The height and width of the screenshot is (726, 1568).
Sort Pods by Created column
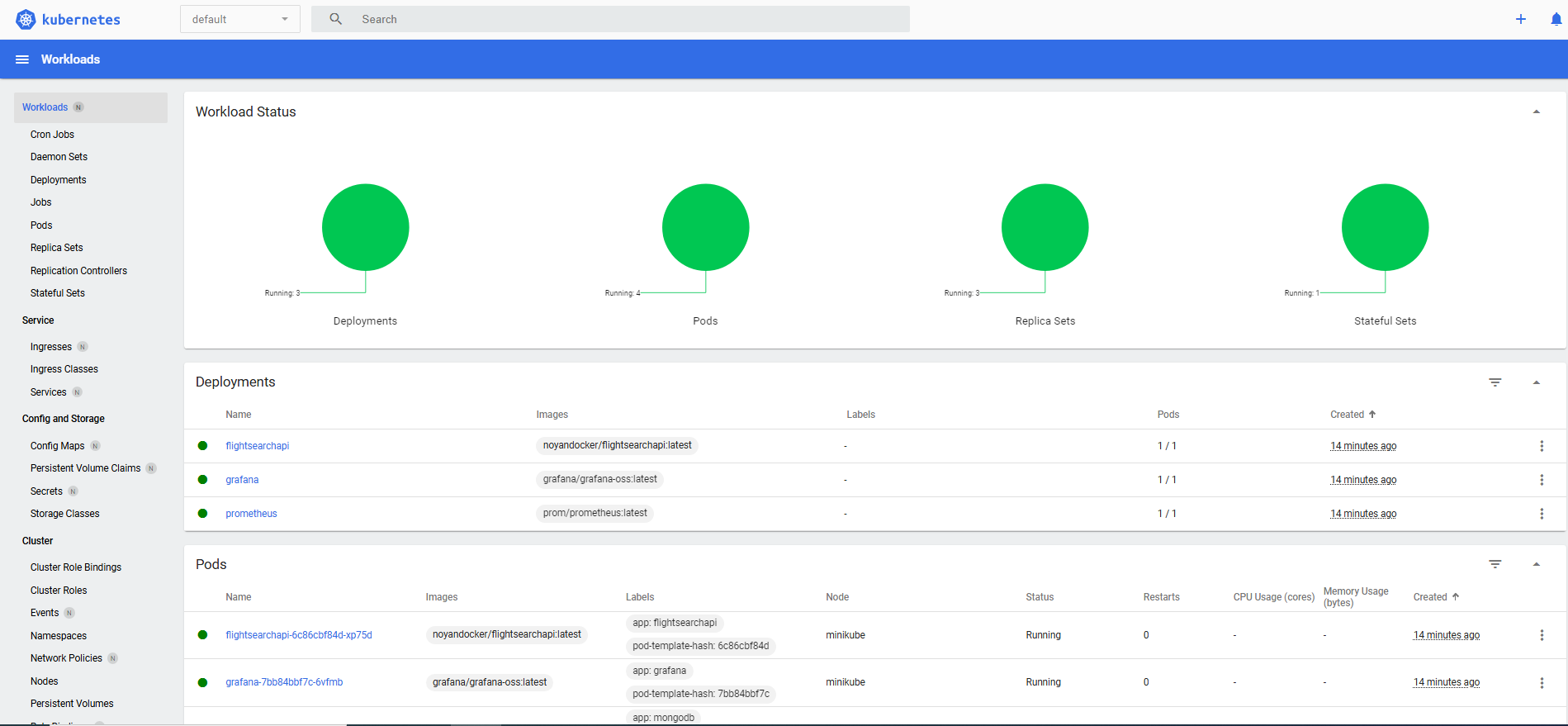coord(1436,597)
